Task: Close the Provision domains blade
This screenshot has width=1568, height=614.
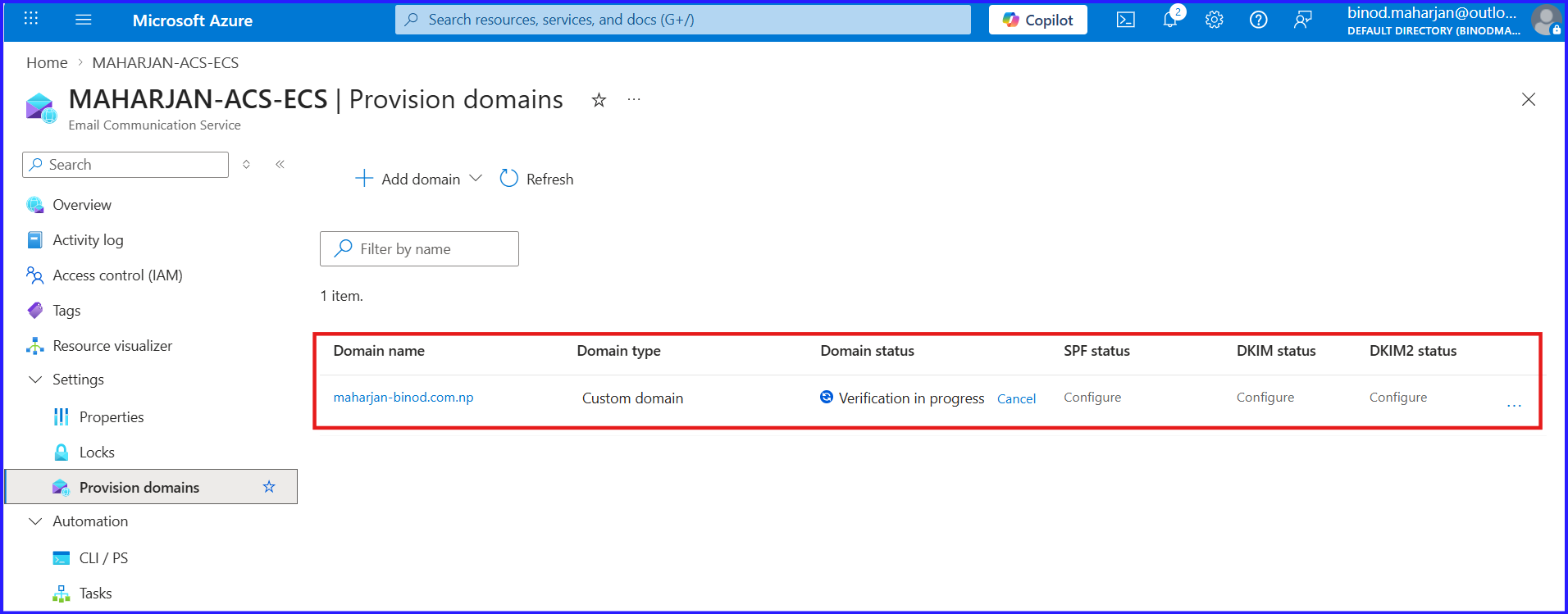Action: click(1529, 99)
